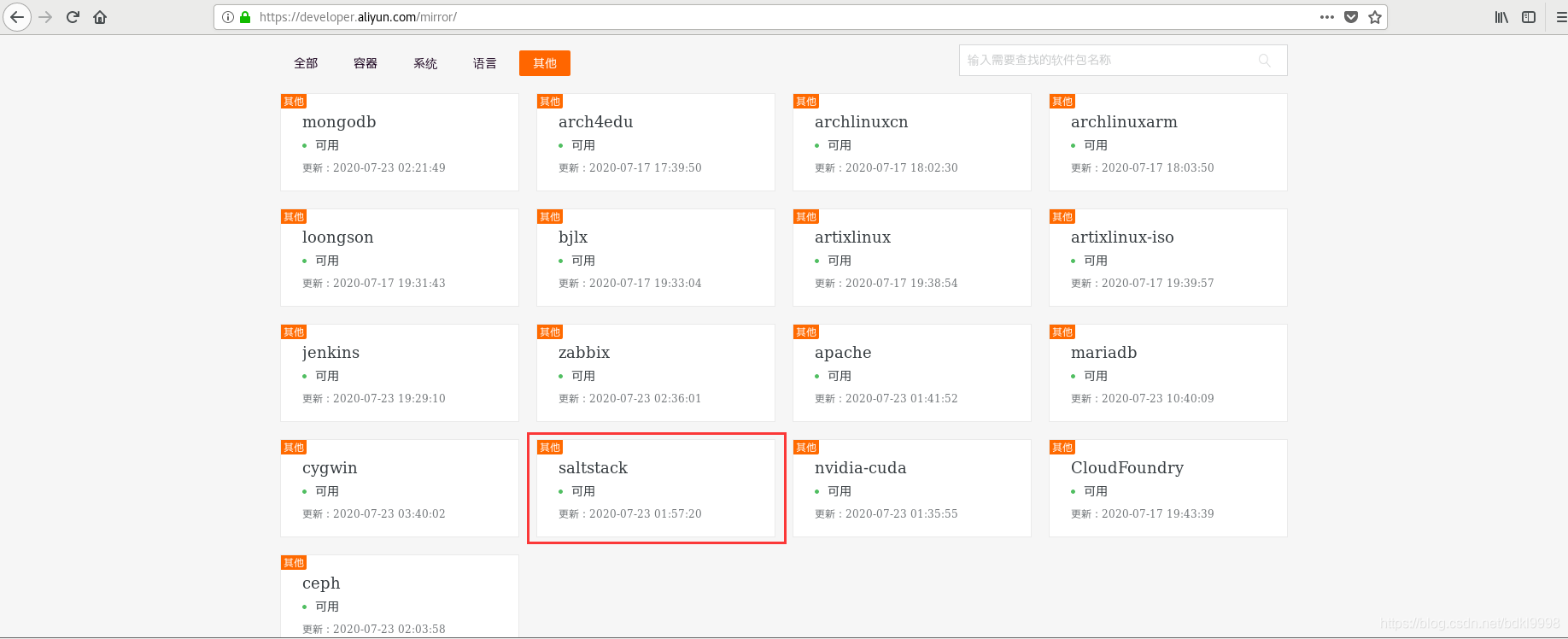Viewport: 1568px width, 639px height.
Task: Click update time 2020-07-17 17:39:50
Action: tap(646, 168)
